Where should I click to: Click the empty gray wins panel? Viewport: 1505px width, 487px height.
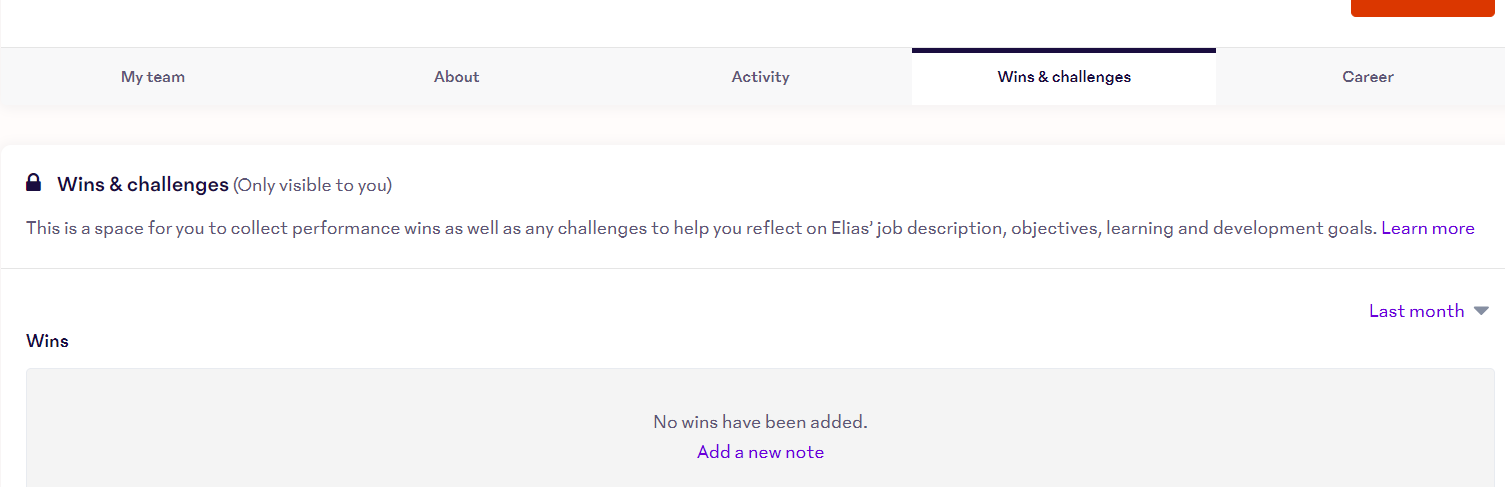tap(761, 428)
